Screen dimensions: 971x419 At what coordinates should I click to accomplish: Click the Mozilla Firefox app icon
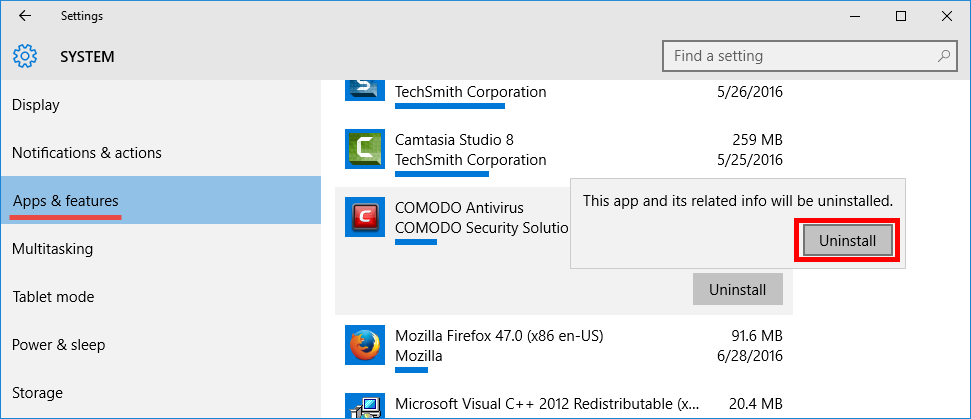364,345
